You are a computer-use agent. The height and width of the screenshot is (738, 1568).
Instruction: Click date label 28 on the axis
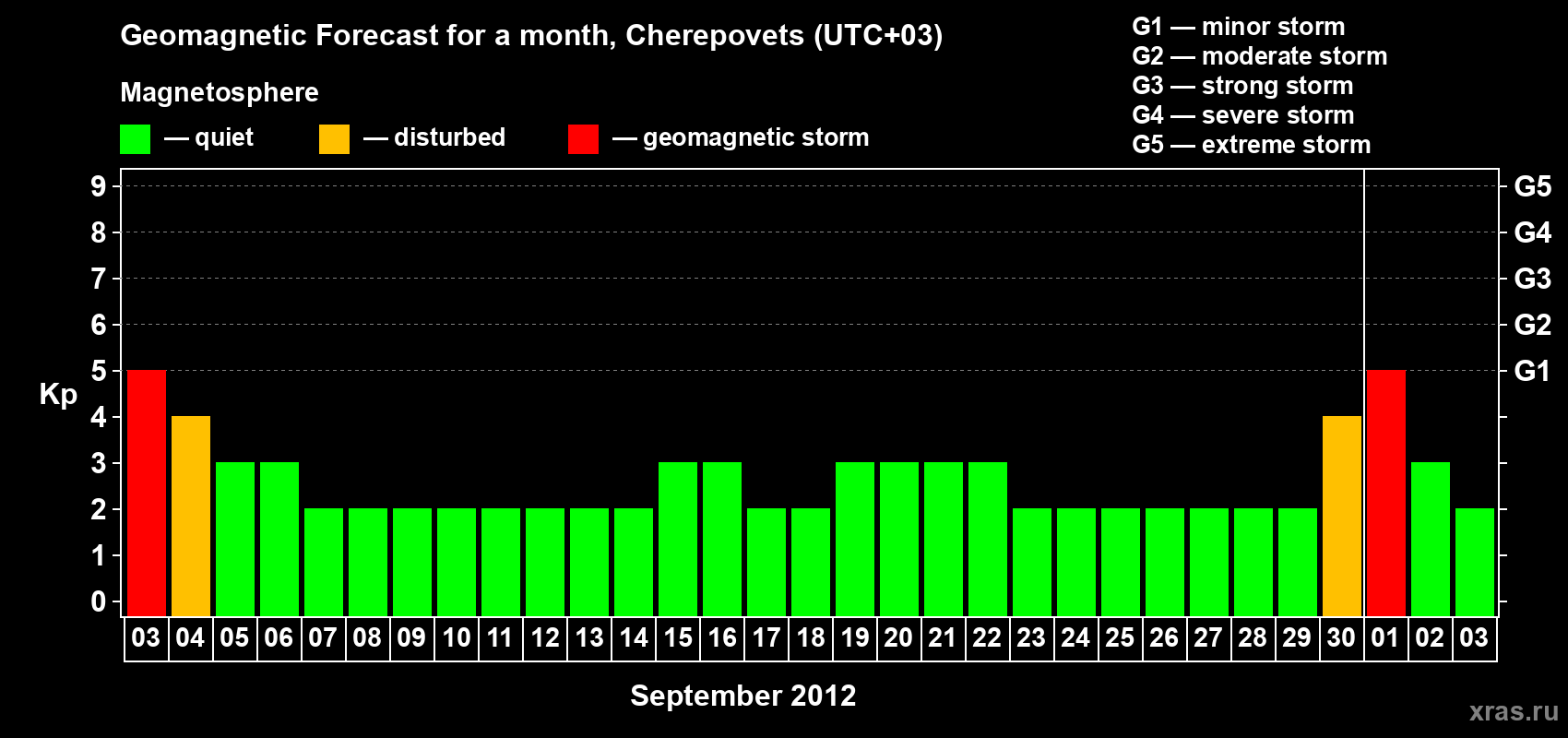pos(1253,638)
